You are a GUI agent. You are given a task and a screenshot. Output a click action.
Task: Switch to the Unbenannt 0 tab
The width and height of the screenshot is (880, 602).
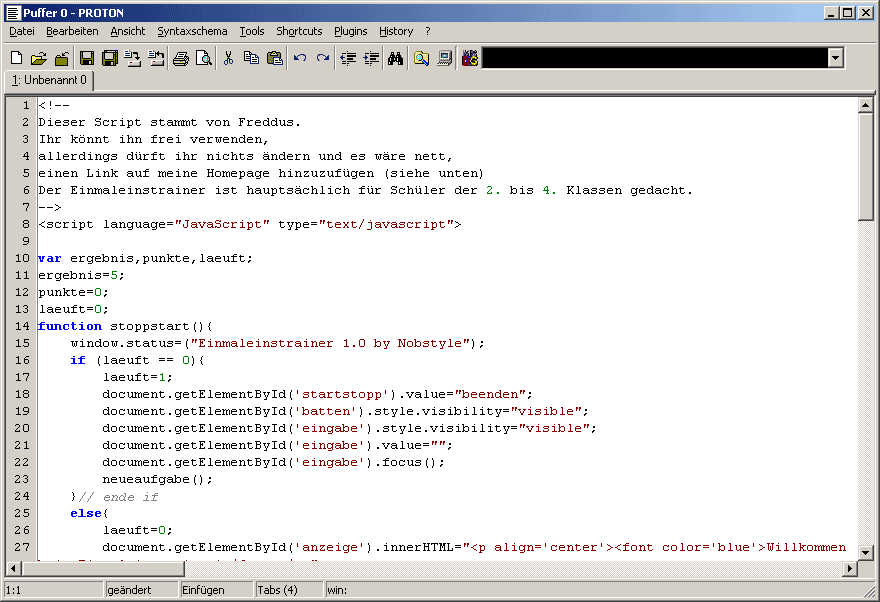coord(50,80)
